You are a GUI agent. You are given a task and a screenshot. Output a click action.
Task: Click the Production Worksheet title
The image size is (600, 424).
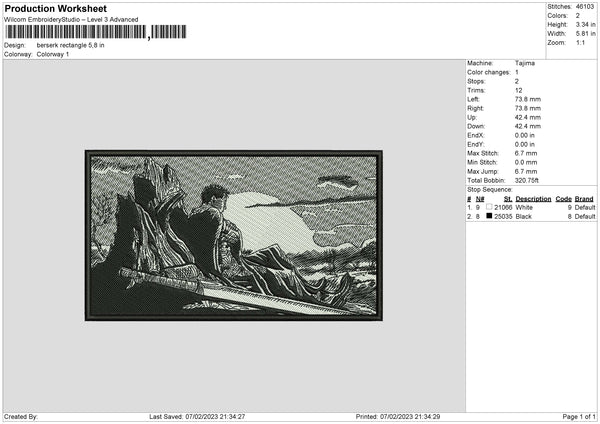tap(55, 8)
